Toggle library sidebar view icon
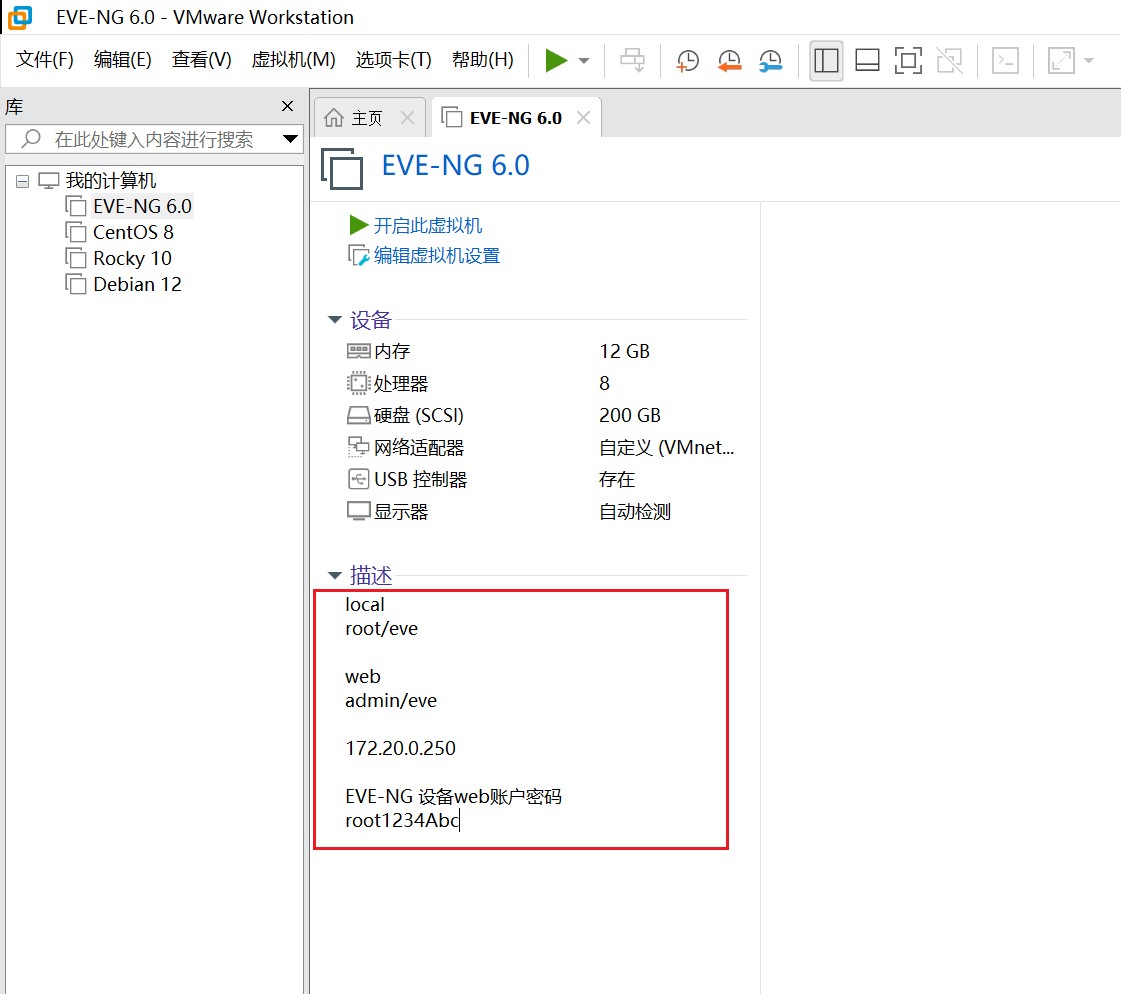Viewport: 1121px width, 994px height. (826, 60)
